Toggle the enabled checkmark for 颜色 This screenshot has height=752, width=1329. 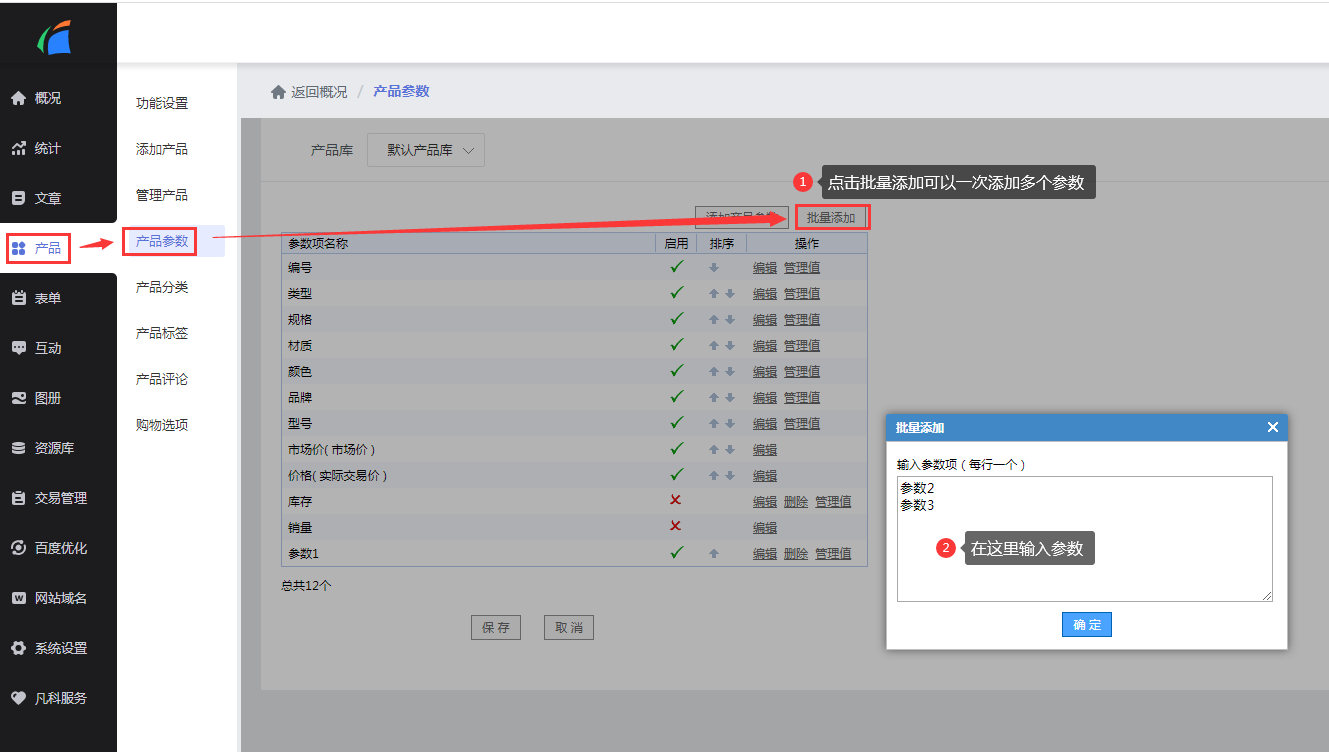pos(677,371)
